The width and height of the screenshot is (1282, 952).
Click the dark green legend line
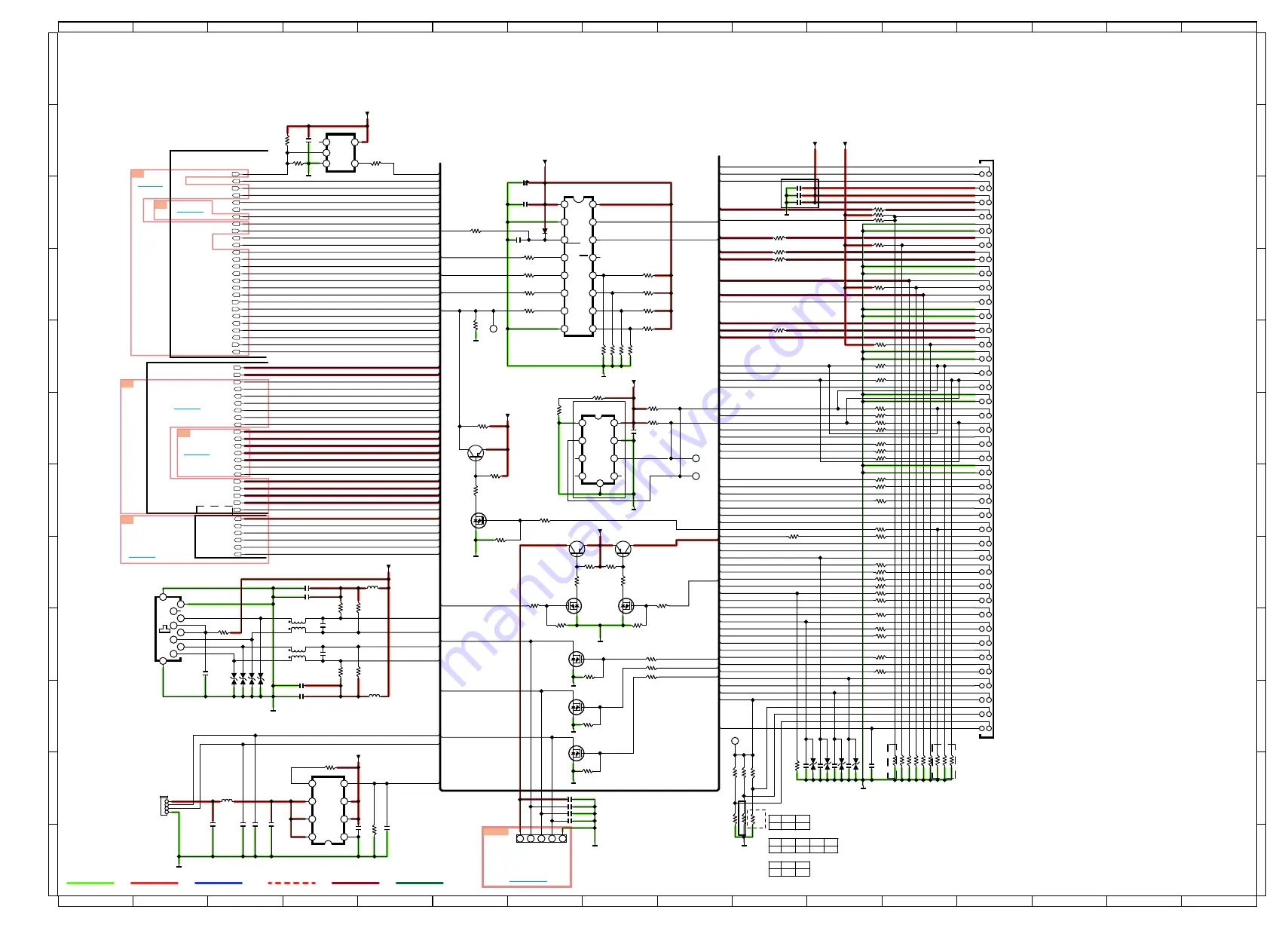coord(420,883)
